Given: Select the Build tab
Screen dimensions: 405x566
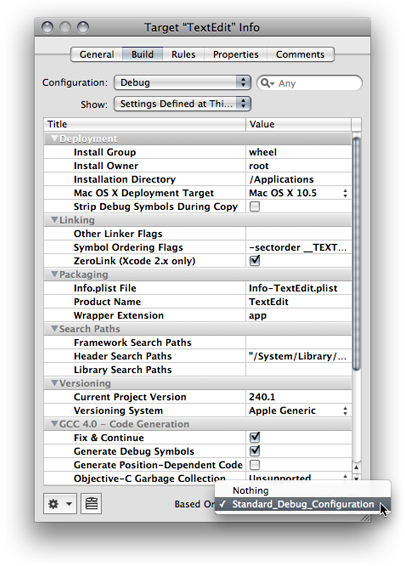Looking at the screenshot, I should point(142,55).
